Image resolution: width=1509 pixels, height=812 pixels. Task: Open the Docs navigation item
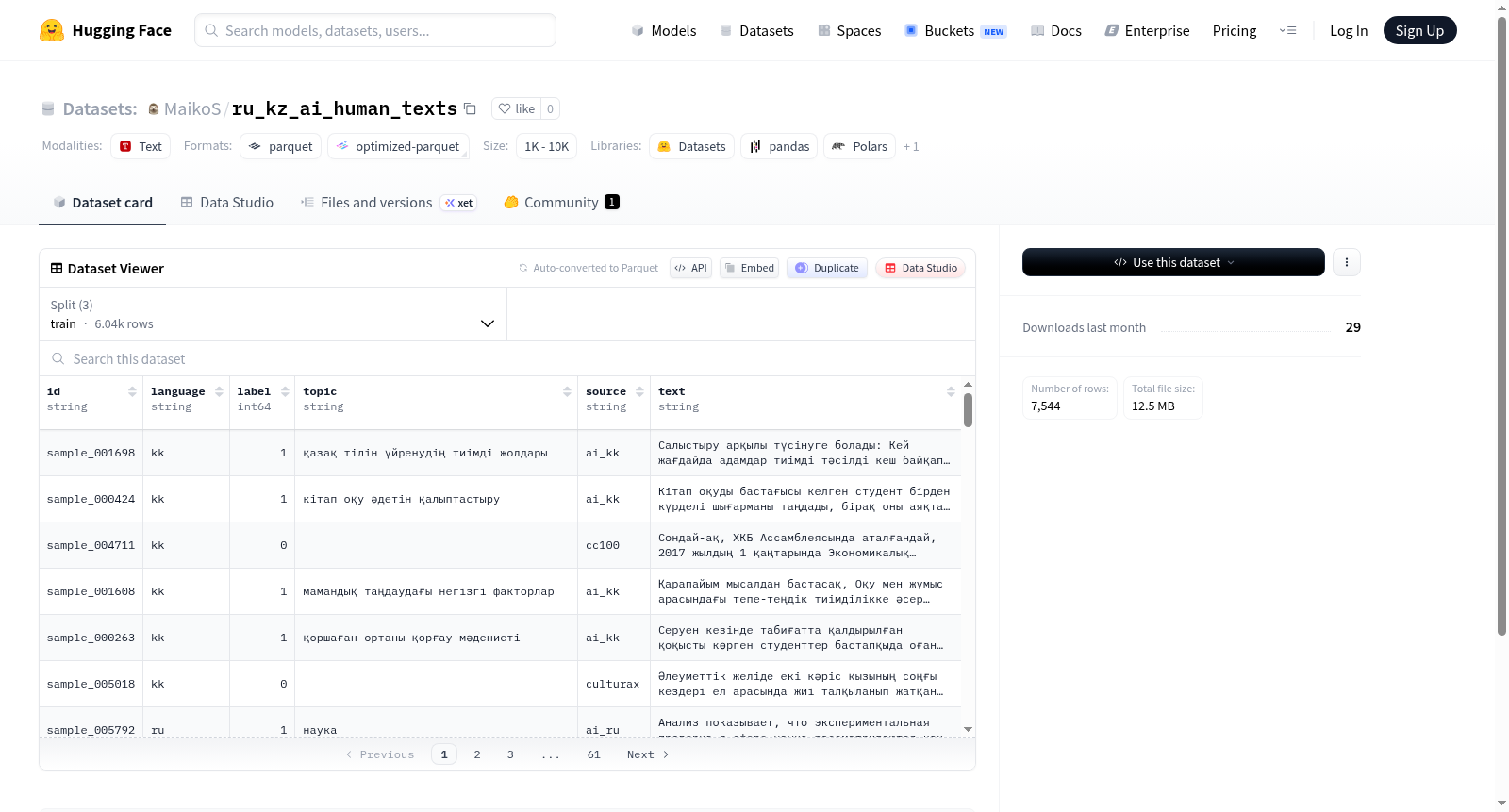(1056, 30)
